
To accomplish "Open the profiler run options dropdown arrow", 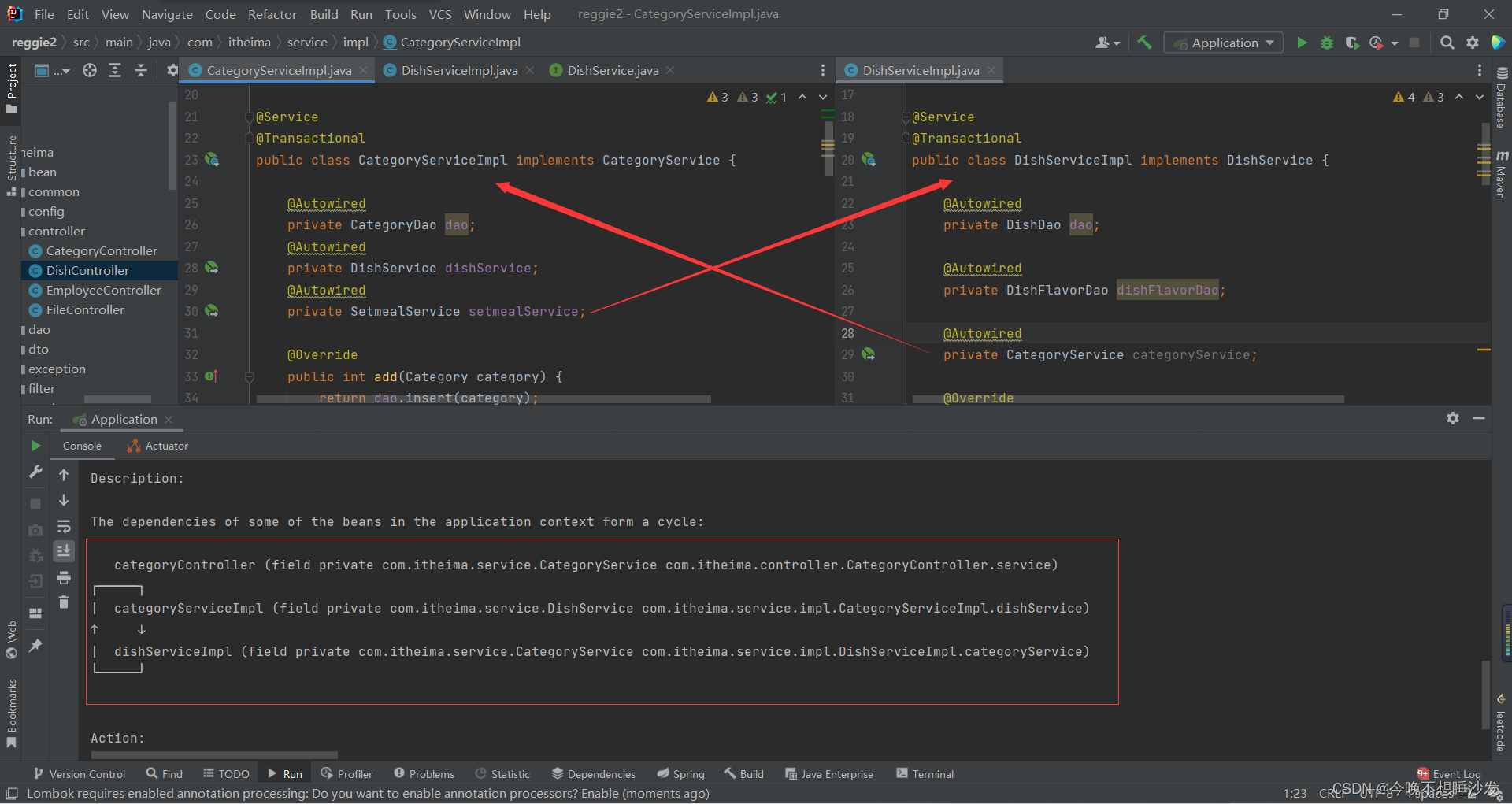I will pos(1395,43).
